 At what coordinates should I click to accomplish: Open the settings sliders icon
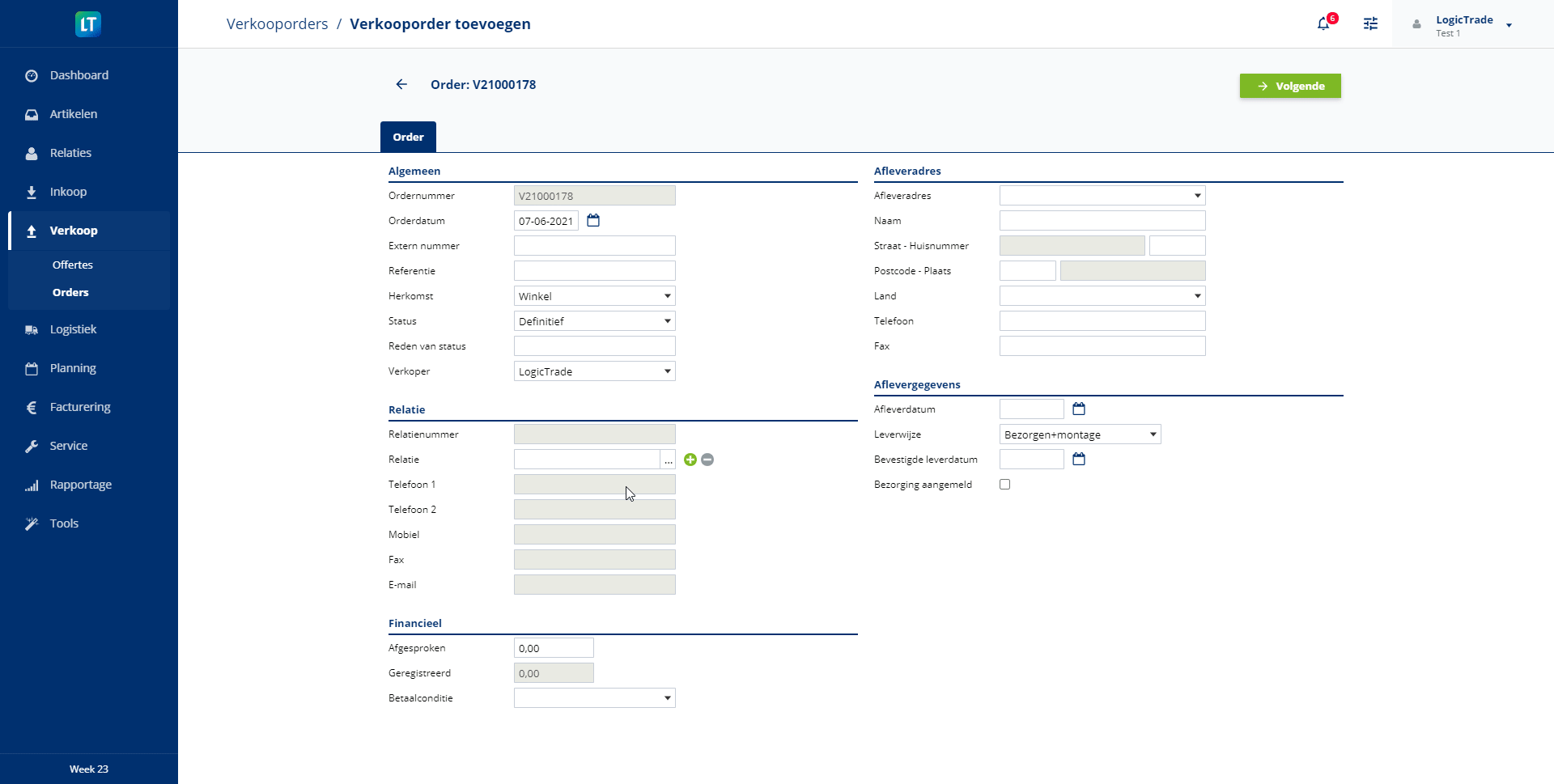pos(1370,24)
